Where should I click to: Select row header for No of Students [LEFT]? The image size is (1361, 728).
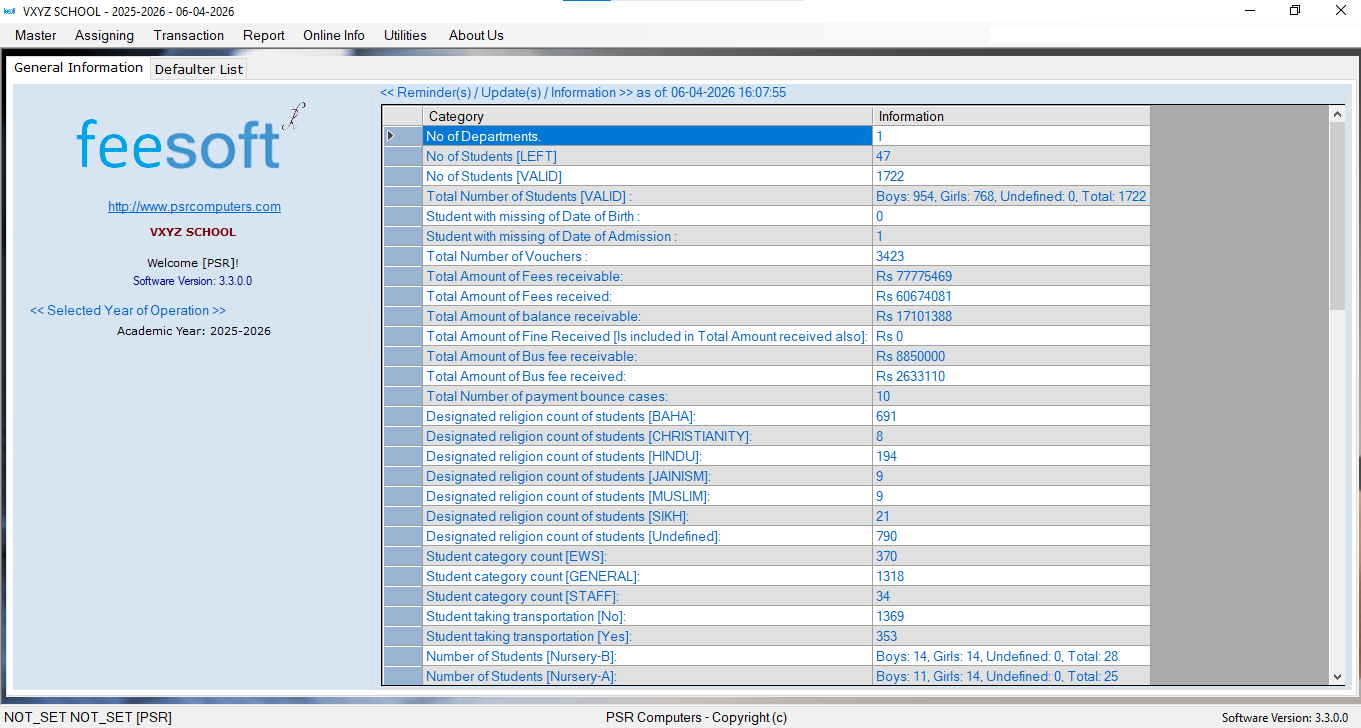(x=402, y=156)
